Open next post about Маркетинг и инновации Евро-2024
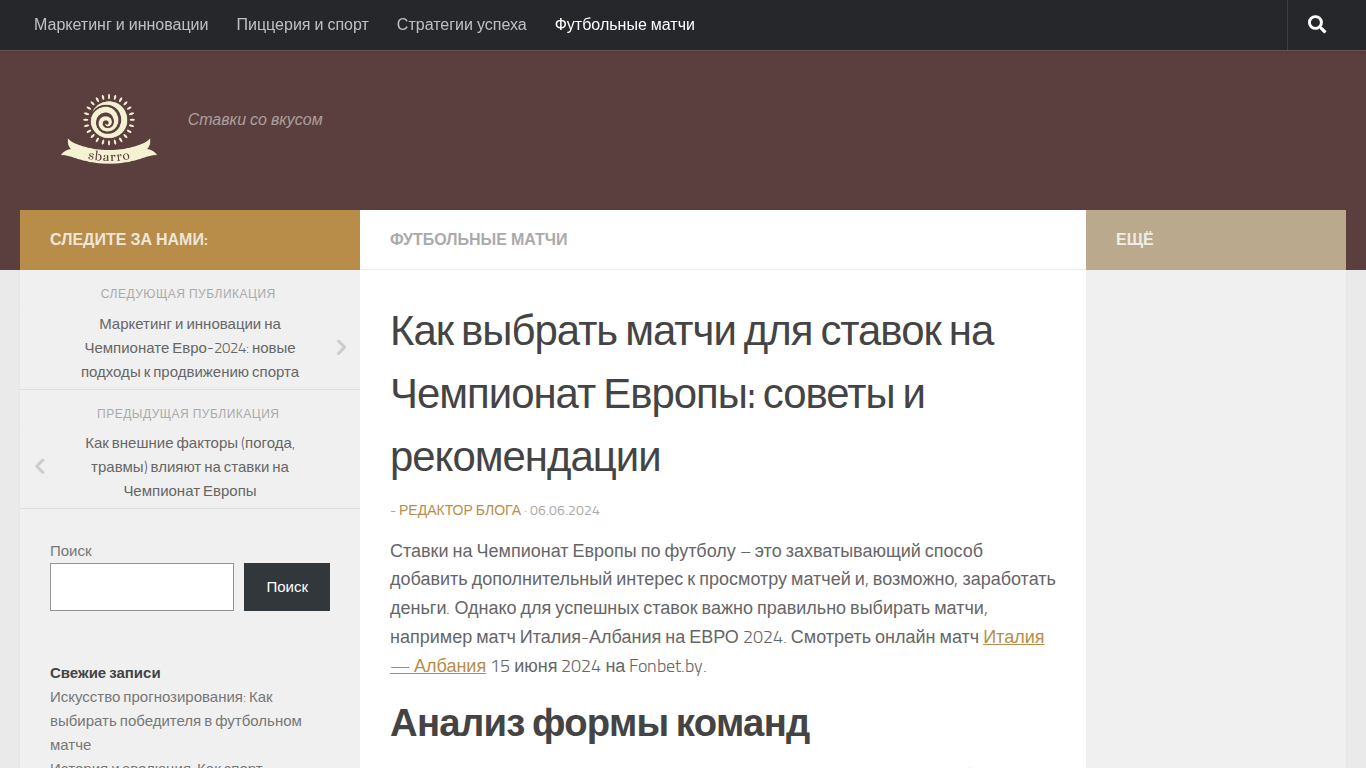Viewport: 1366px width, 768px height. pyautogui.click(x=190, y=348)
